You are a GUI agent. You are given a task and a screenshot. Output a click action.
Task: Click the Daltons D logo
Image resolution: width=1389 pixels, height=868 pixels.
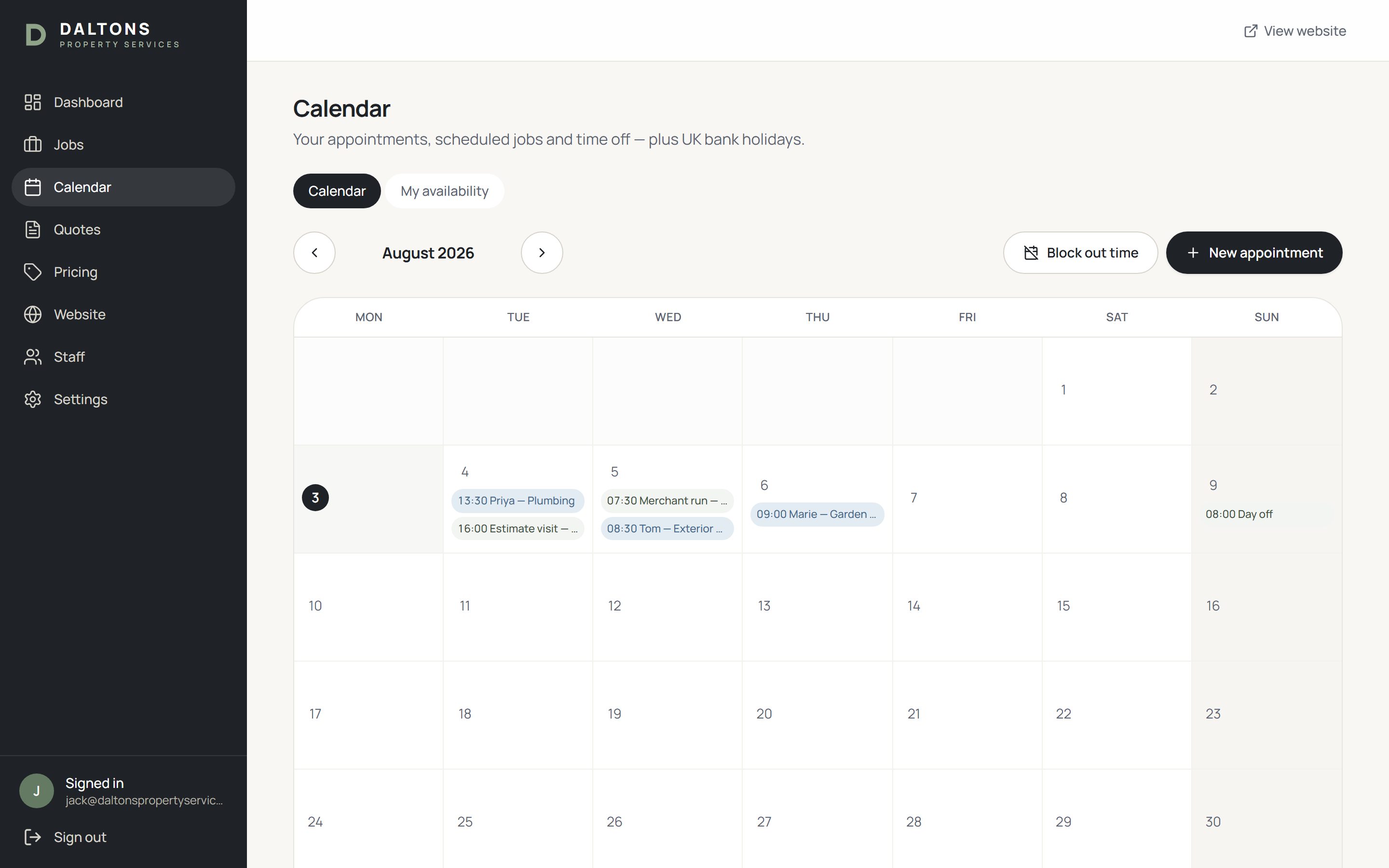(36, 34)
